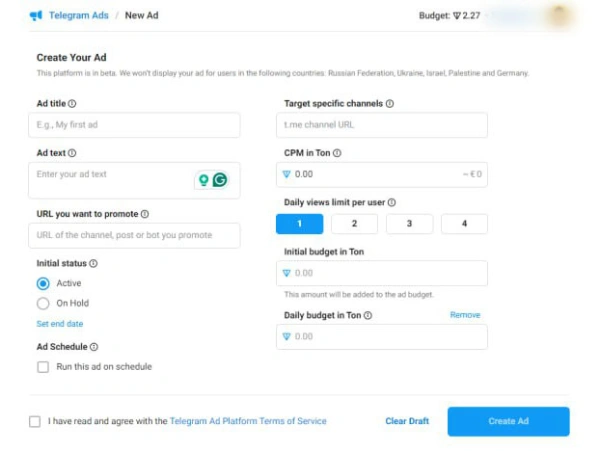600x451 pixels.
Task: Click Clear Draft
Action: (x=407, y=421)
